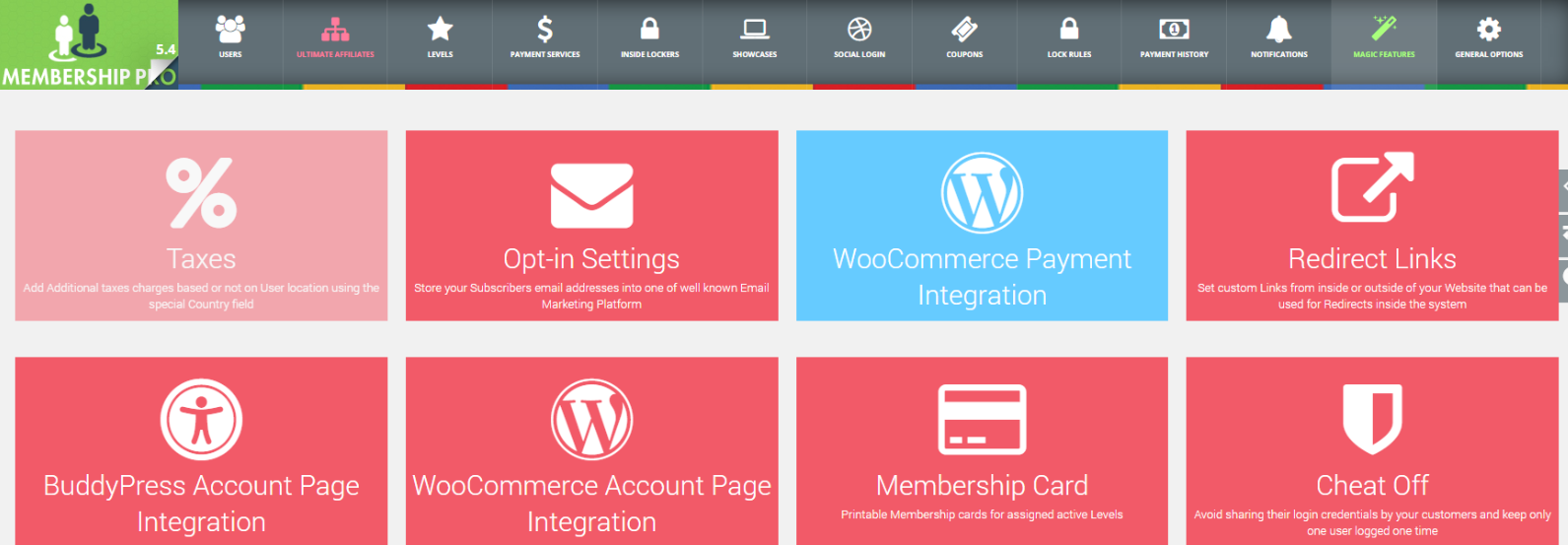Select the Inside Lockers padlock icon
This screenshot has height=545, width=1568.
click(x=649, y=29)
